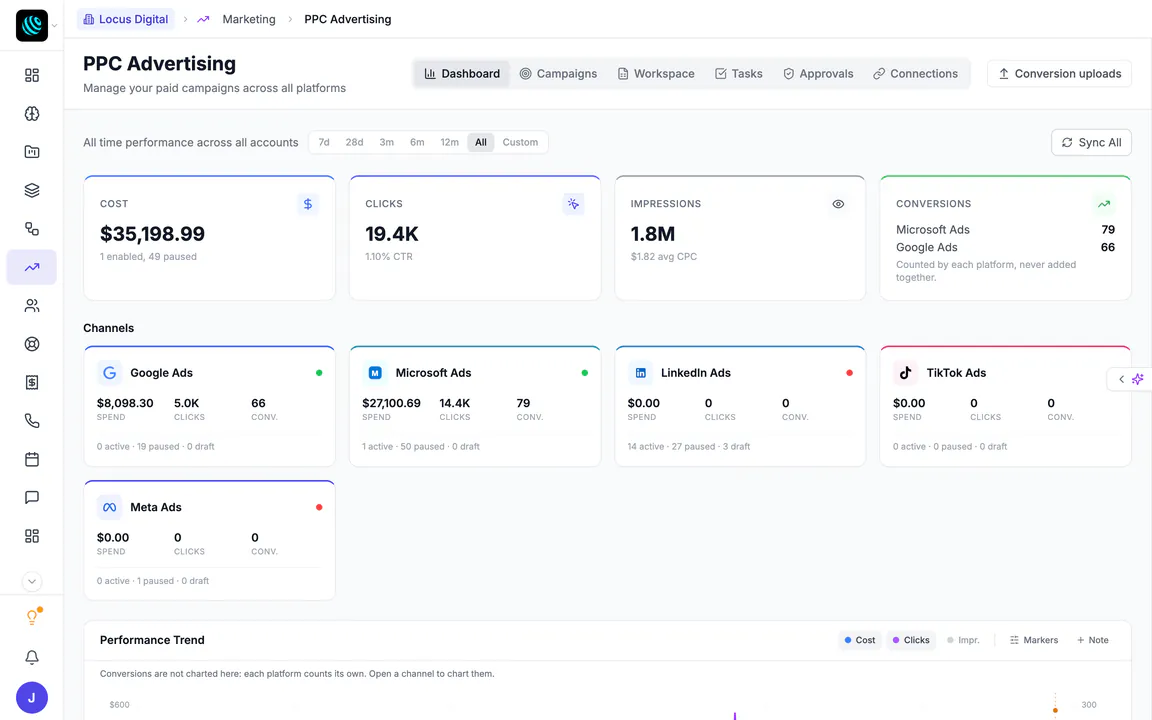
Task: Toggle the Impr. series in Performance Trend
Action: click(963, 640)
